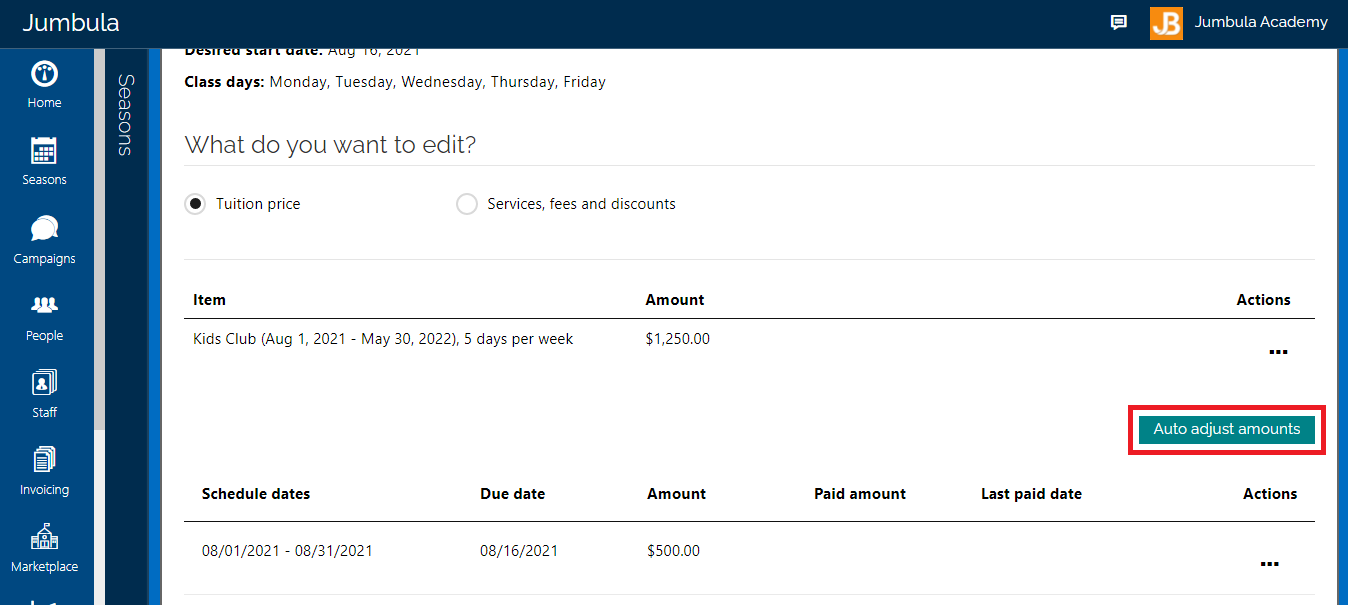Select Services, fees and discounts option
Viewport: 1348px width, 605px height.
click(466, 204)
